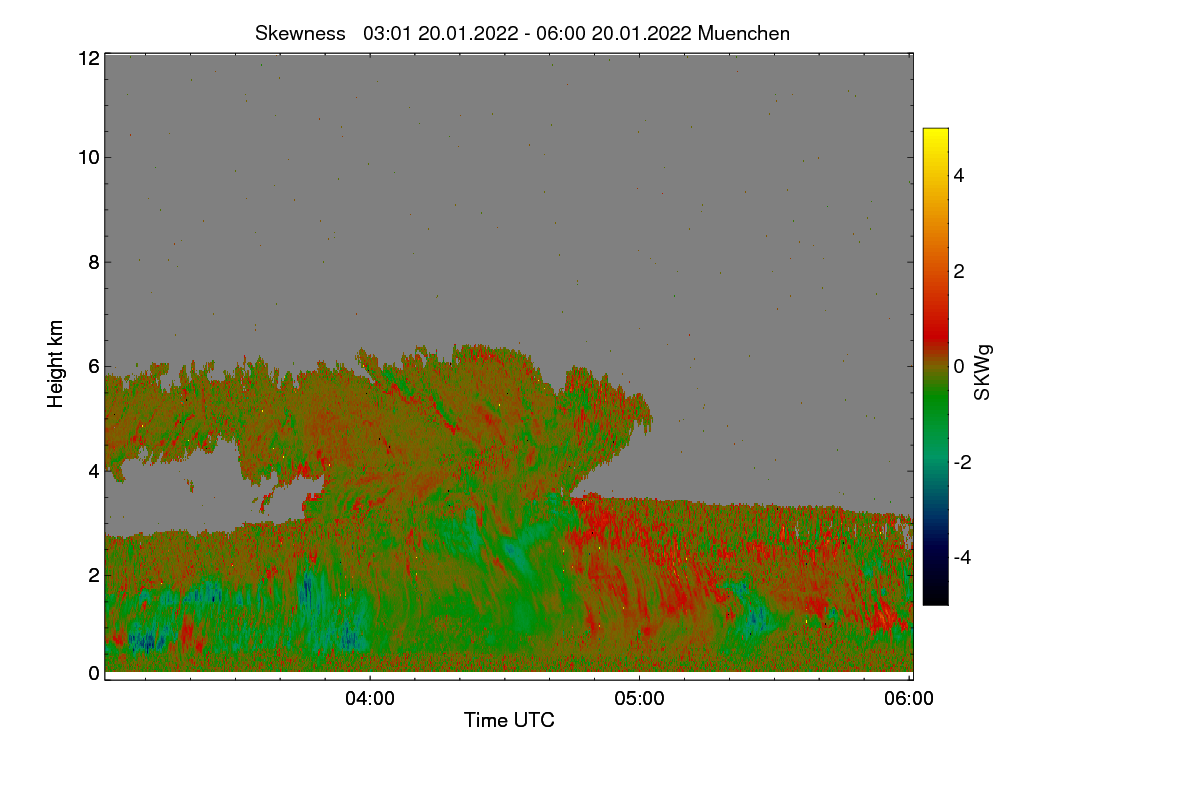This screenshot has height=800, width=1200.
Task: Click the height tick label 0
Action: (94, 673)
